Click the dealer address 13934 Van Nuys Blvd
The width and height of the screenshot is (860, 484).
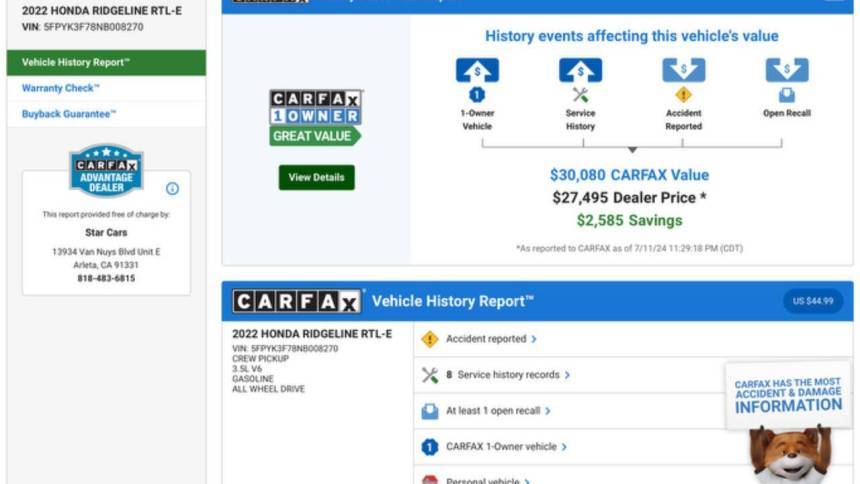pyautogui.click(x=106, y=252)
